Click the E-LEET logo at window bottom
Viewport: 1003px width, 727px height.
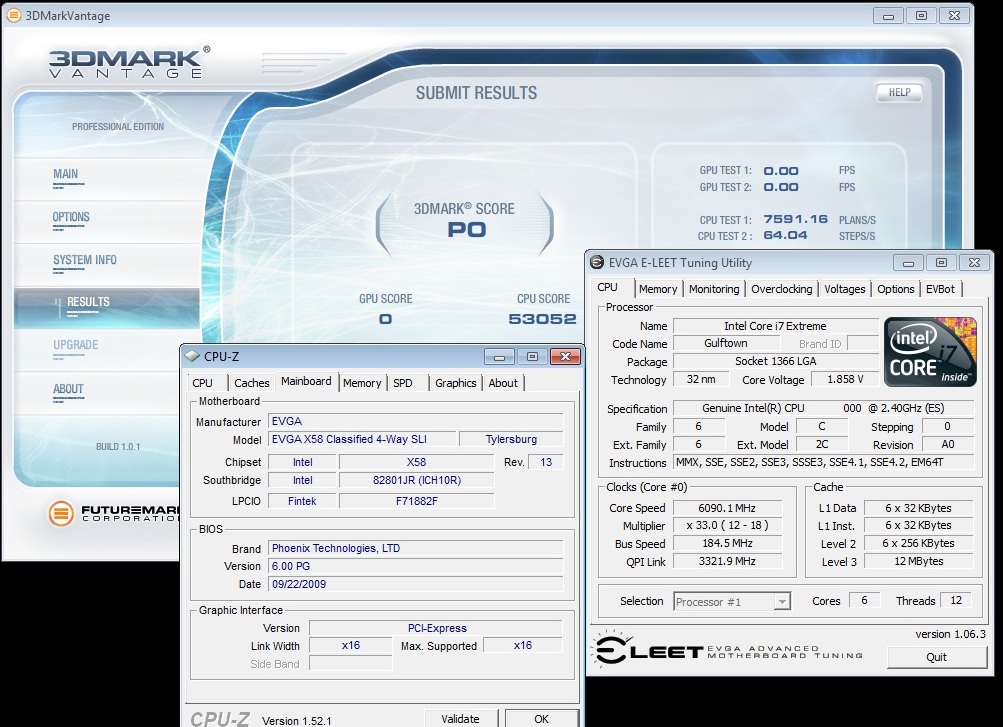click(x=729, y=650)
